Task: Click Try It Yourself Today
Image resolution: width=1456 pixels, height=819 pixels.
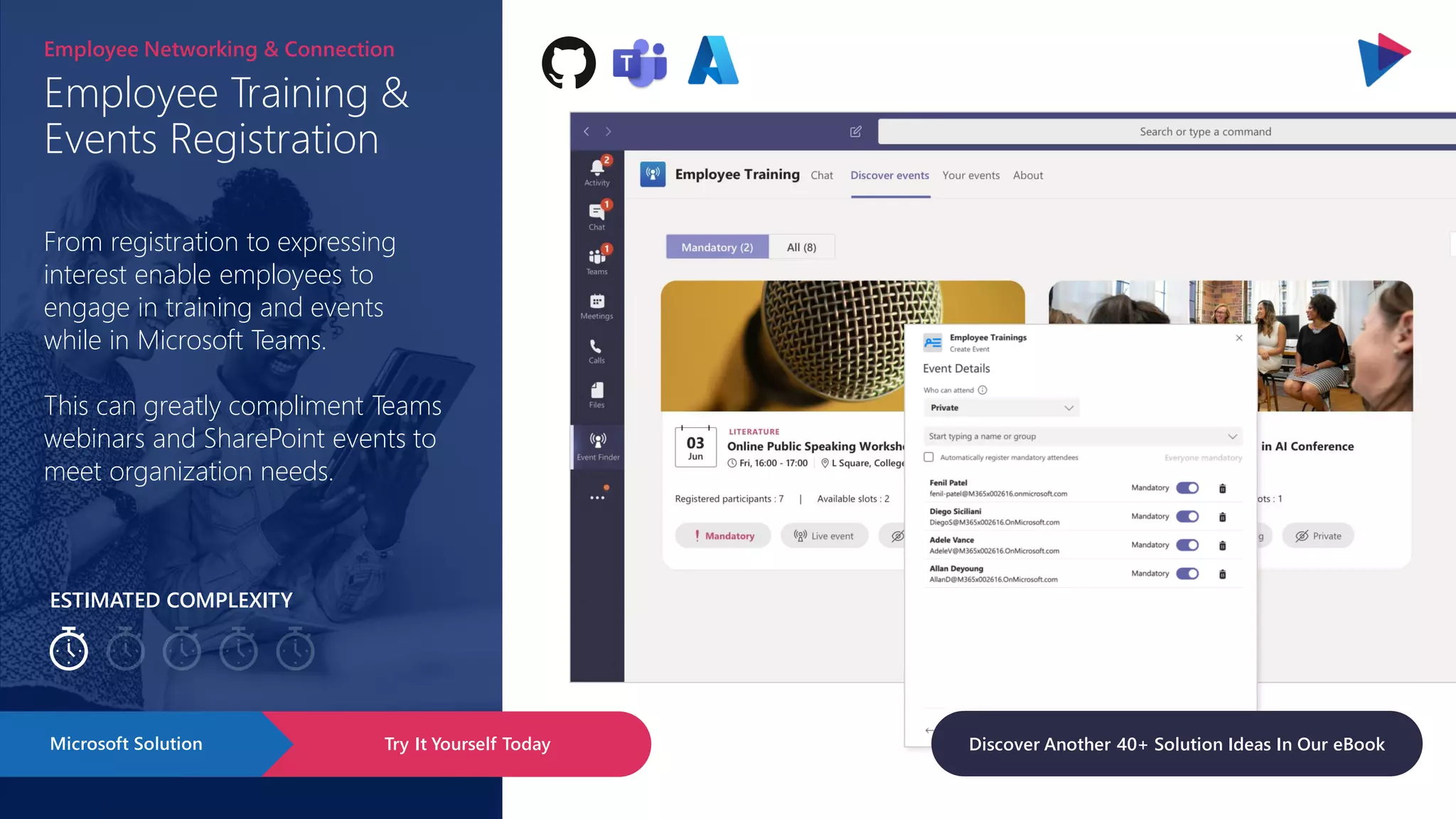Action: [468, 744]
